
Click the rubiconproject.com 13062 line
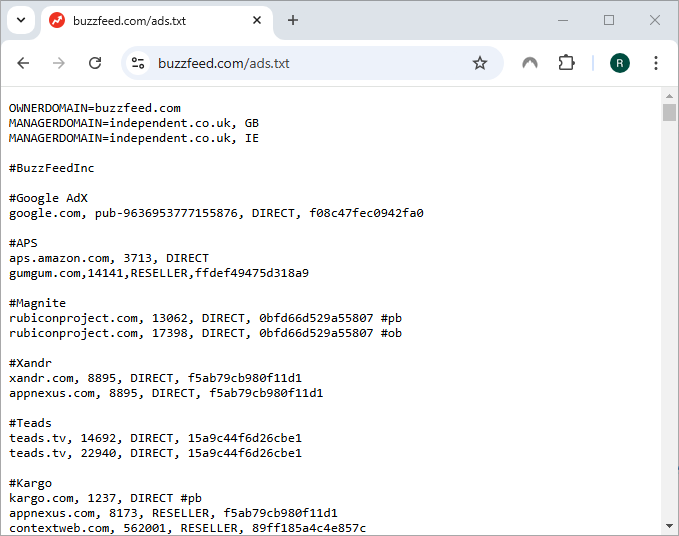pos(205,318)
